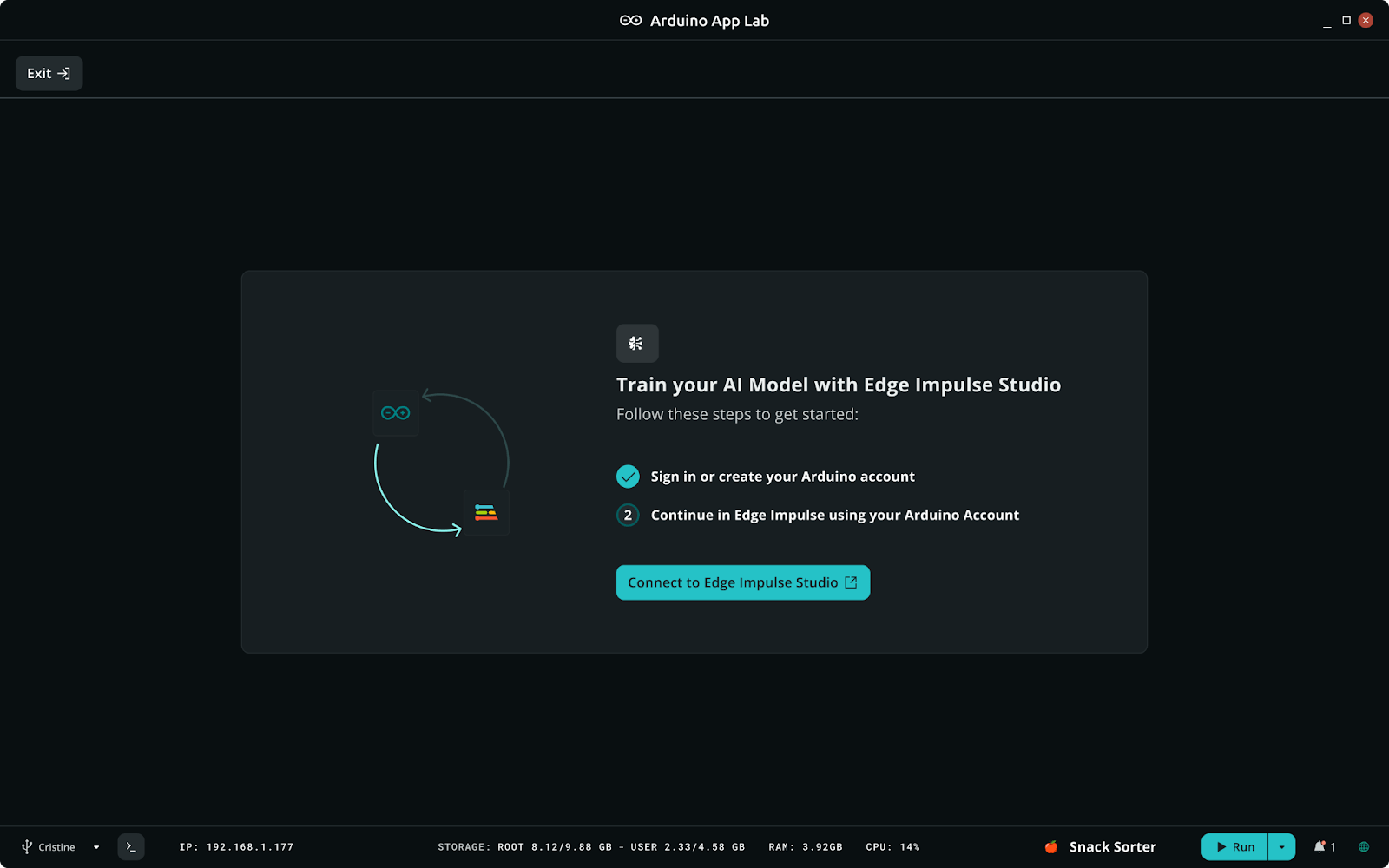Image resolution: width=1389 pixels, height=868 pixels.
Task: Click "Continue in Edge Impulse using your Arduino Account"
Action: pyautogui.click(x=835, y=515)
